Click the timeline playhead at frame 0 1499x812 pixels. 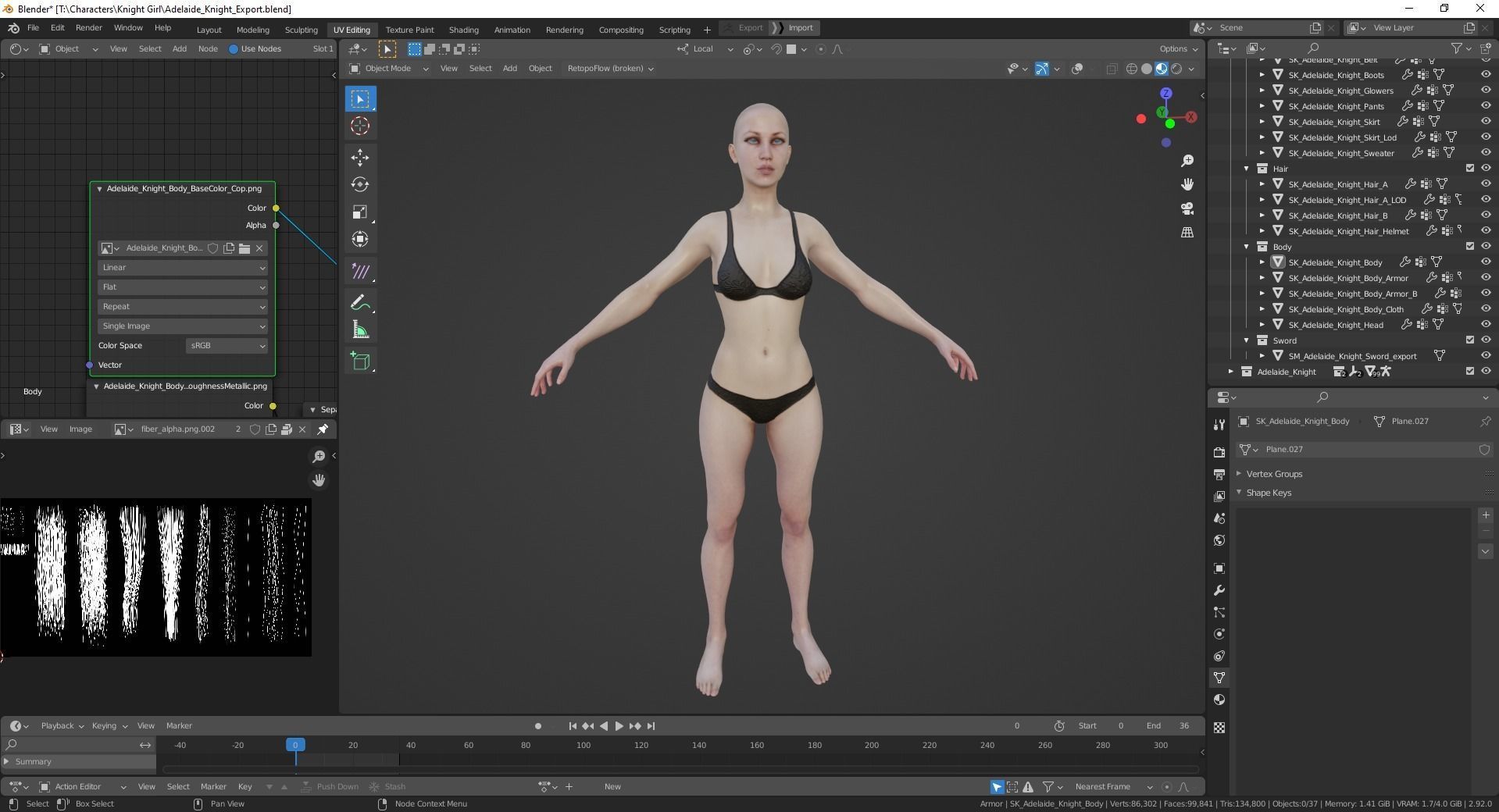click(x=295, y=745)
